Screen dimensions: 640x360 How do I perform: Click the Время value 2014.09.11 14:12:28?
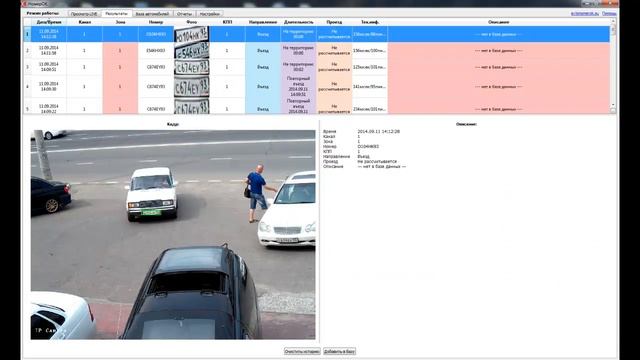(378, 131)
